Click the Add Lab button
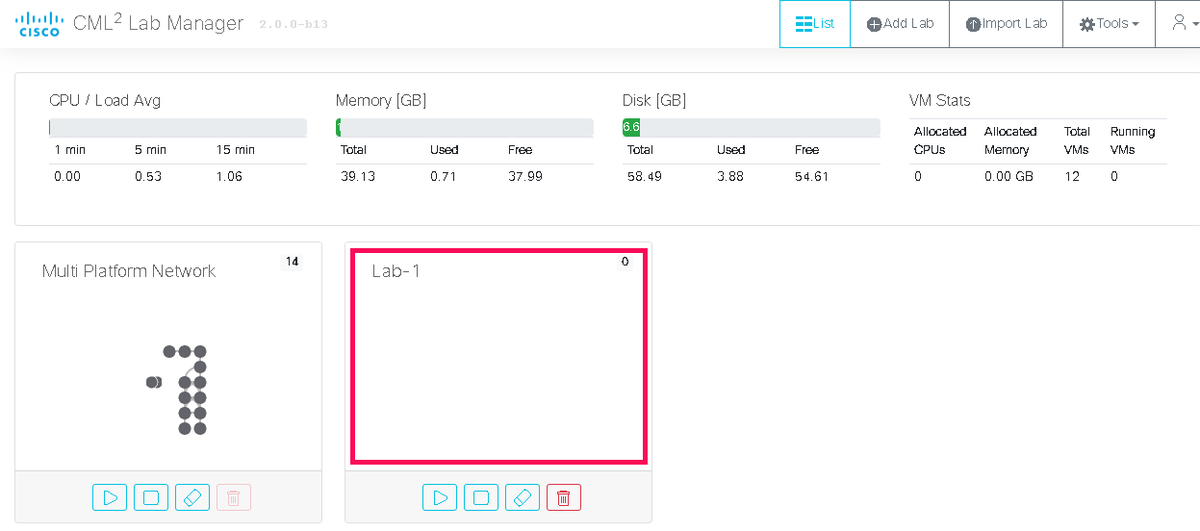The height and width of the screenshot is (531, 1200). 900,23
